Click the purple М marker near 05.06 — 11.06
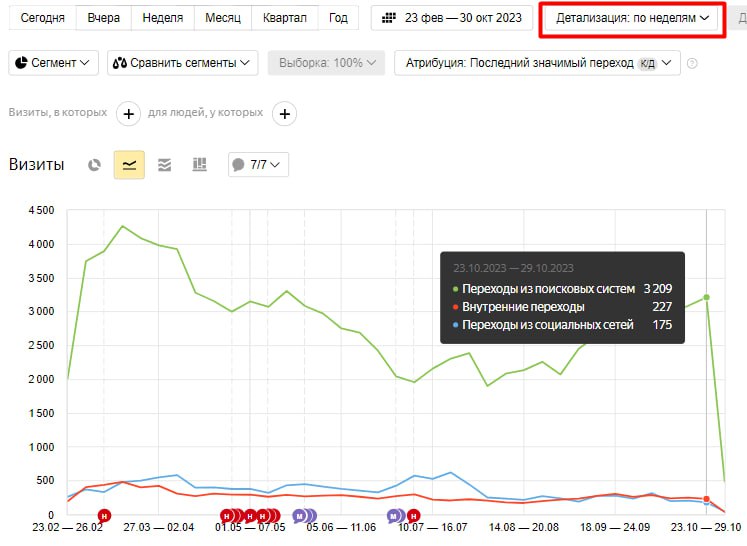 point(299,516)
